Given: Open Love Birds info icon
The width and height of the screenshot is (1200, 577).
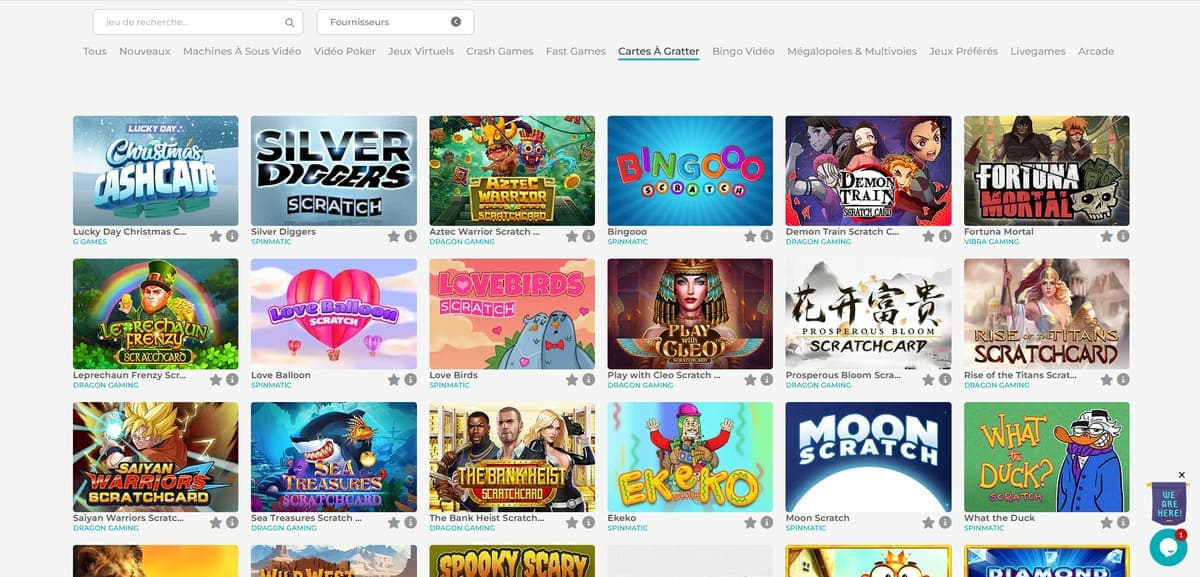Looking at the screenshot, I should 588,380.
